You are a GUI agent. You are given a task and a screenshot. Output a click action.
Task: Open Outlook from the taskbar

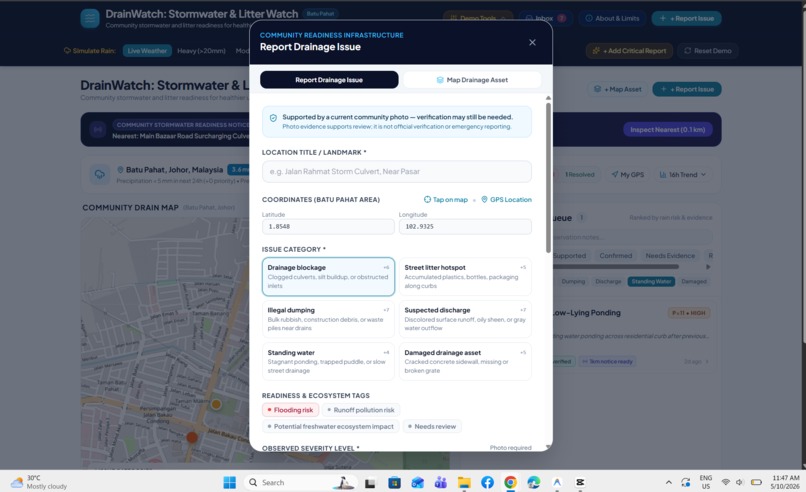[x=417, y=482]
